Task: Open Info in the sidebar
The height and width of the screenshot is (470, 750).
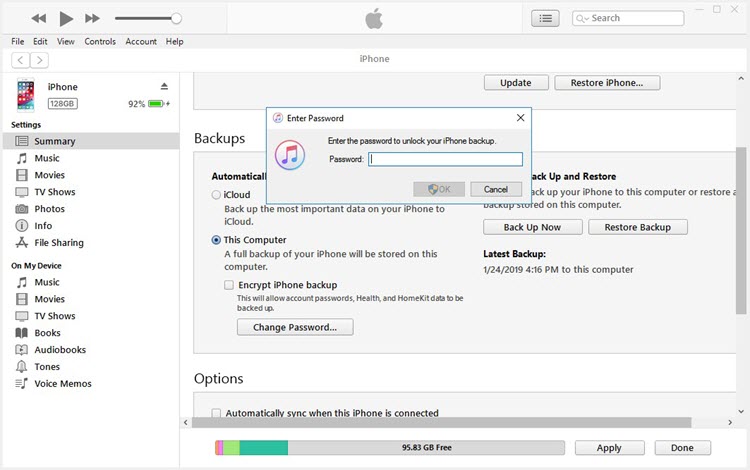Action: pos(91,226)
